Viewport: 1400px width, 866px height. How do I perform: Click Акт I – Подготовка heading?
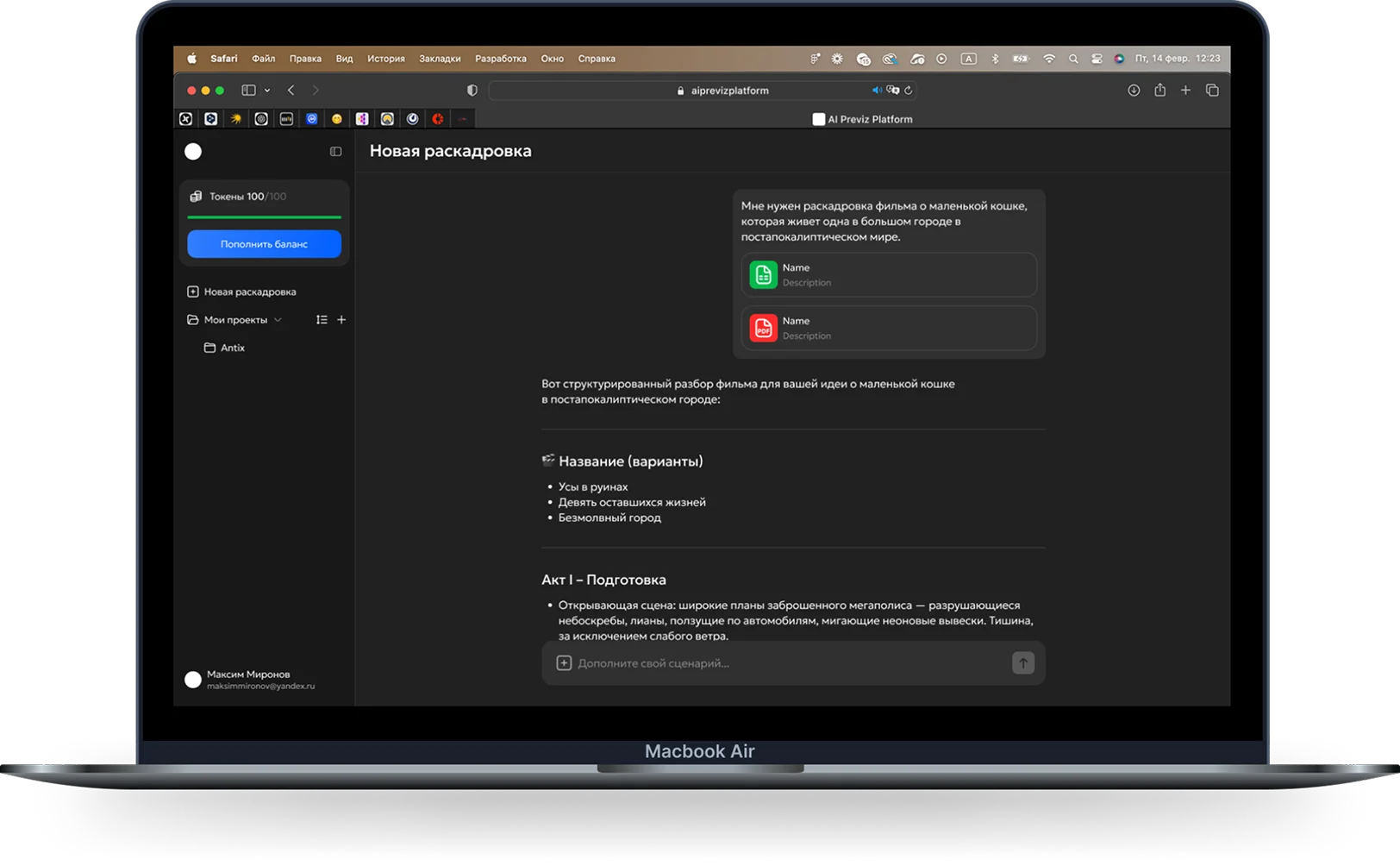tap(603, 580)
